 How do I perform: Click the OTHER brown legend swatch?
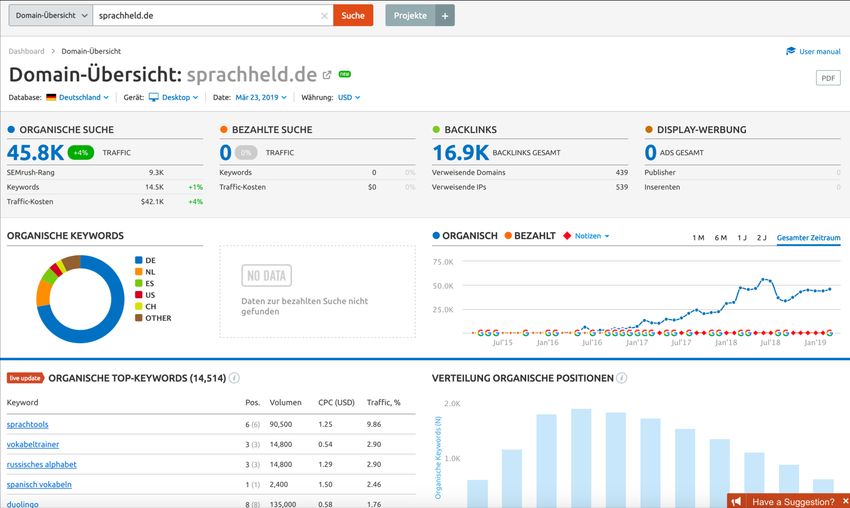point(139,318)
